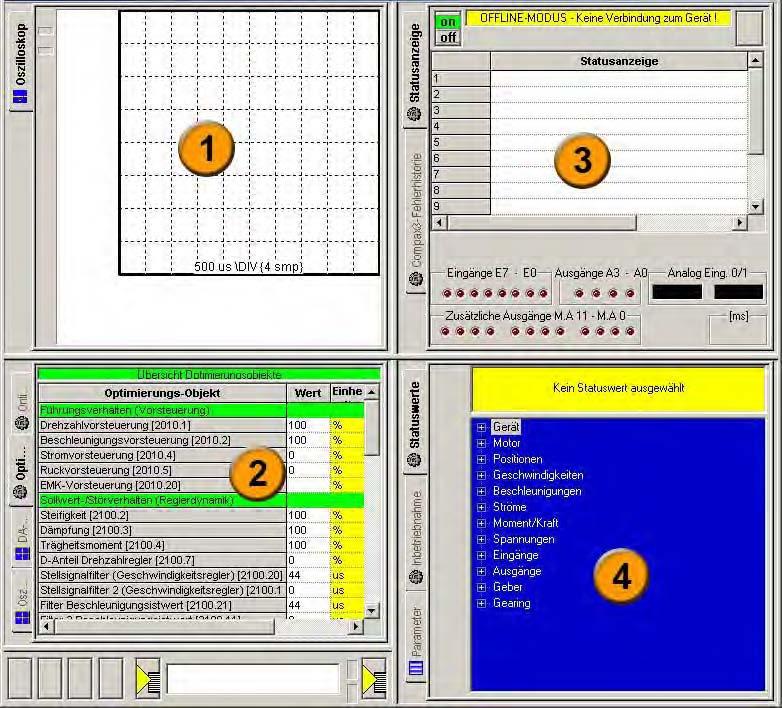Click the yellow arrow icon right of the stepper
The width and height of the screenshot is (782, 708).
(x=374, y=680)
